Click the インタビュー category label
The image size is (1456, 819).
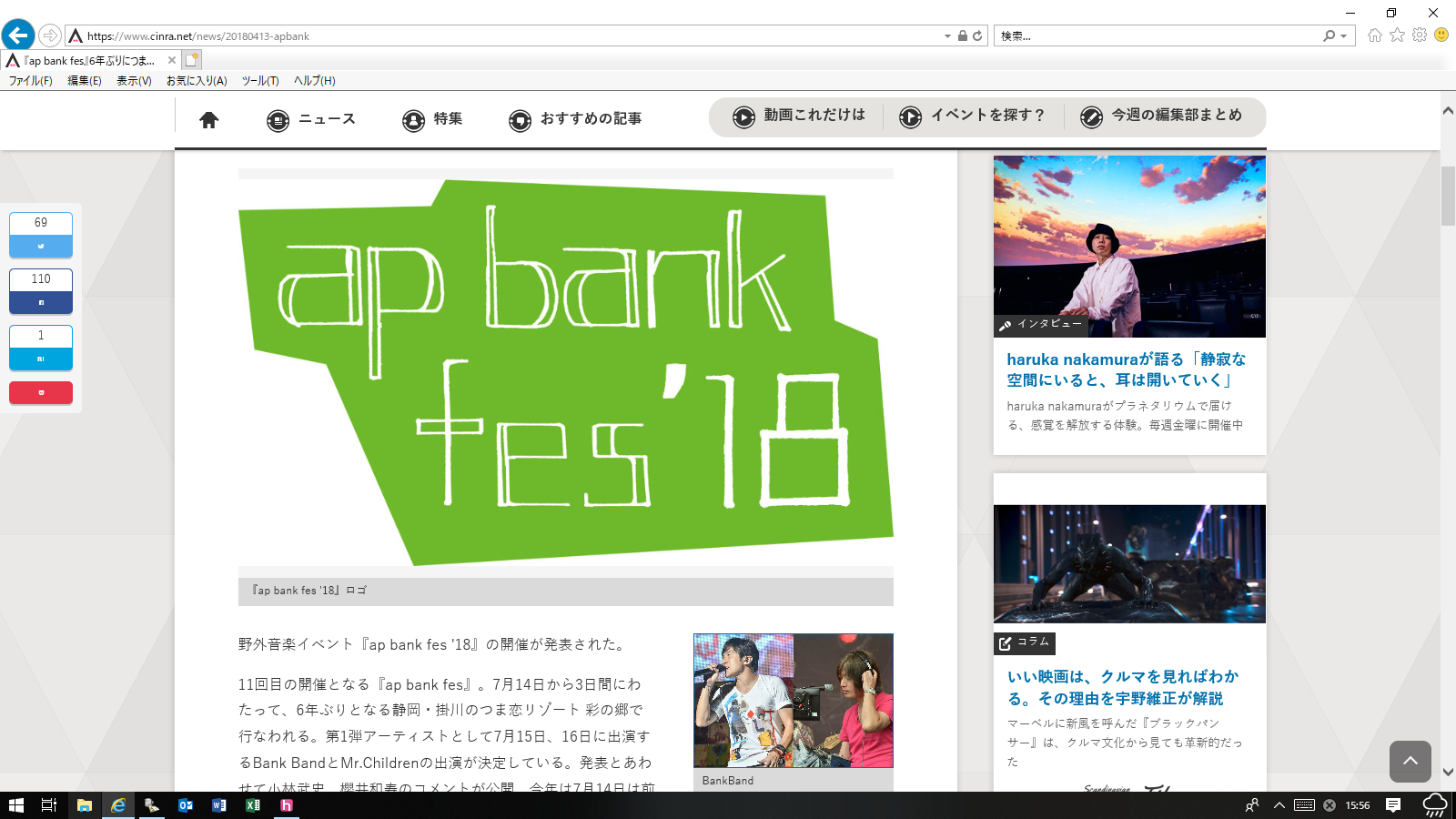1040,324
